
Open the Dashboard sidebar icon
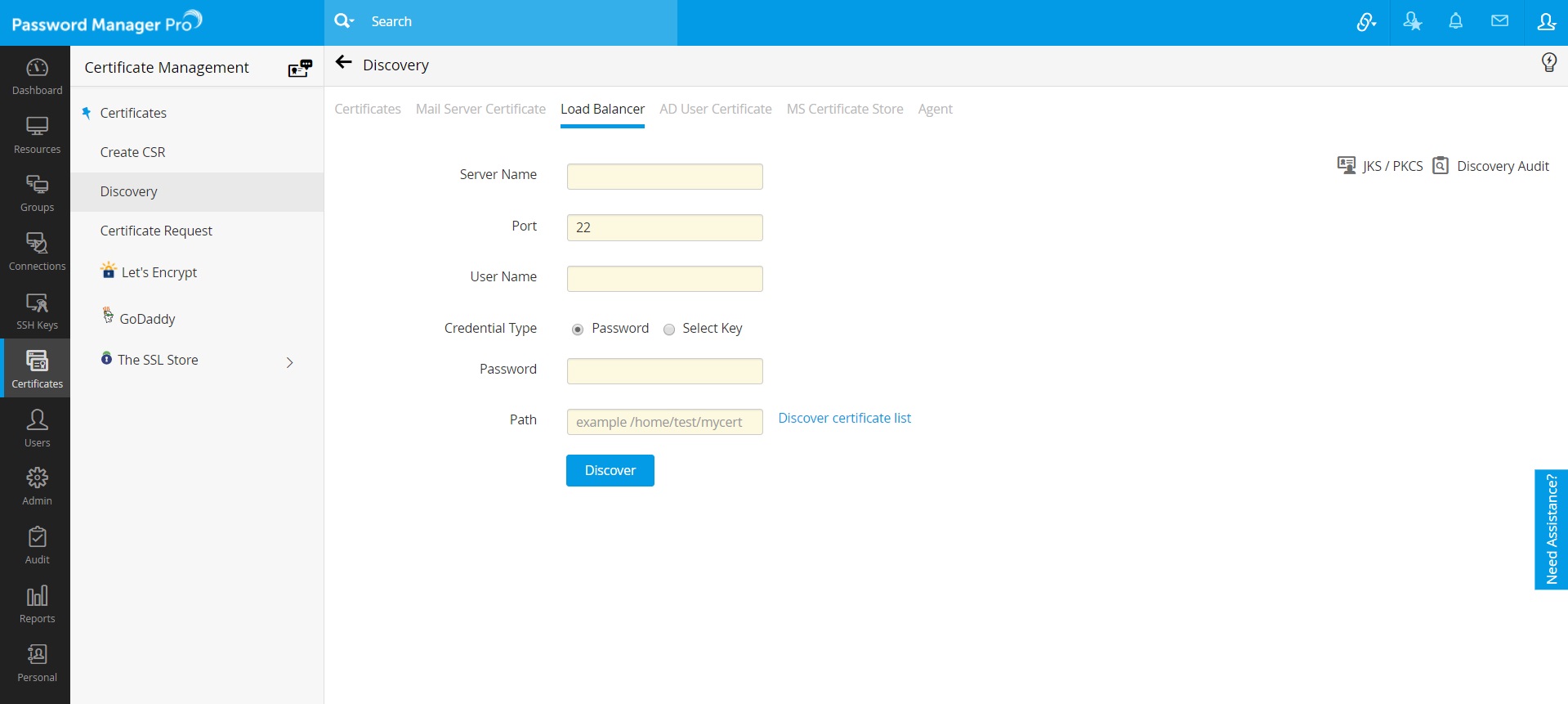[37, 76]
